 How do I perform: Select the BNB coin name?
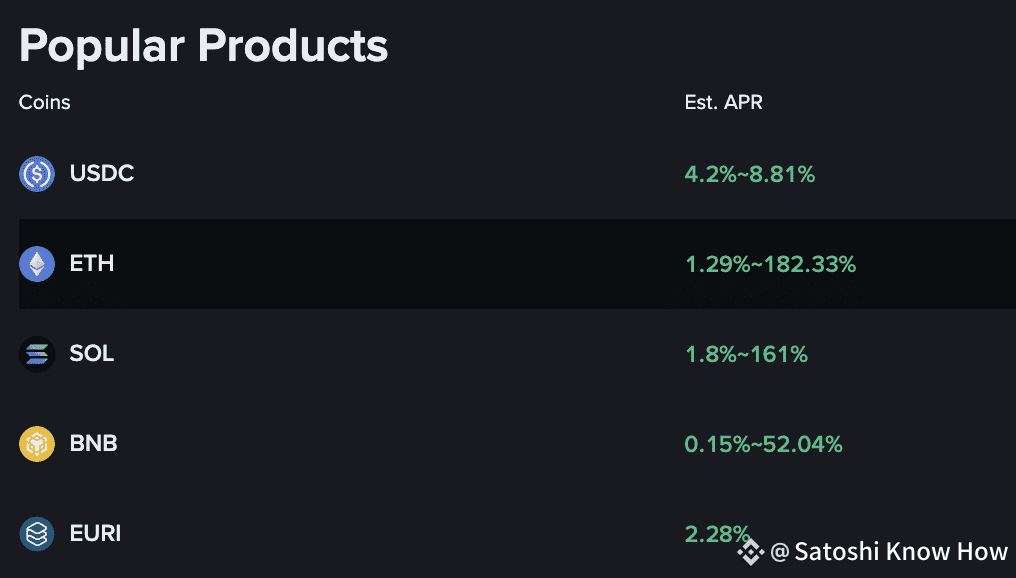point(94,444)
